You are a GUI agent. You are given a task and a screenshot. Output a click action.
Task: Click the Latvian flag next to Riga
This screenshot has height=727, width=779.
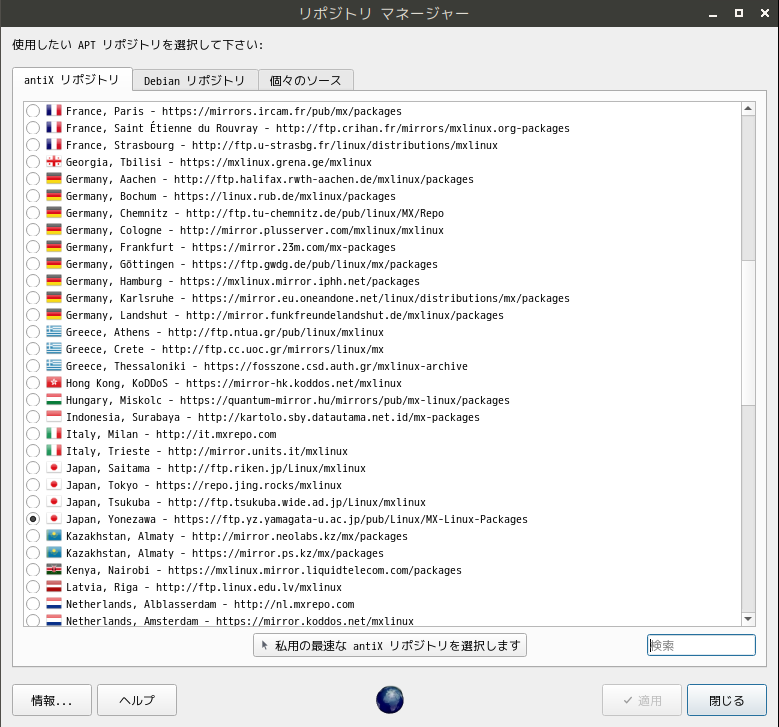click(54, 586)
